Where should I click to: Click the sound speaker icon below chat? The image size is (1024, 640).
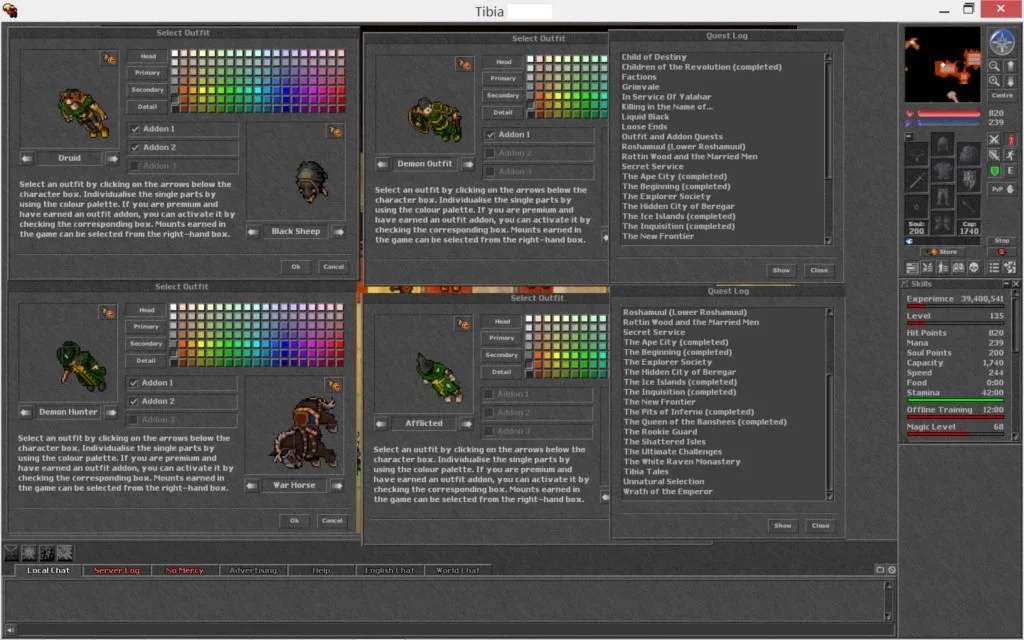pos(10,630)
